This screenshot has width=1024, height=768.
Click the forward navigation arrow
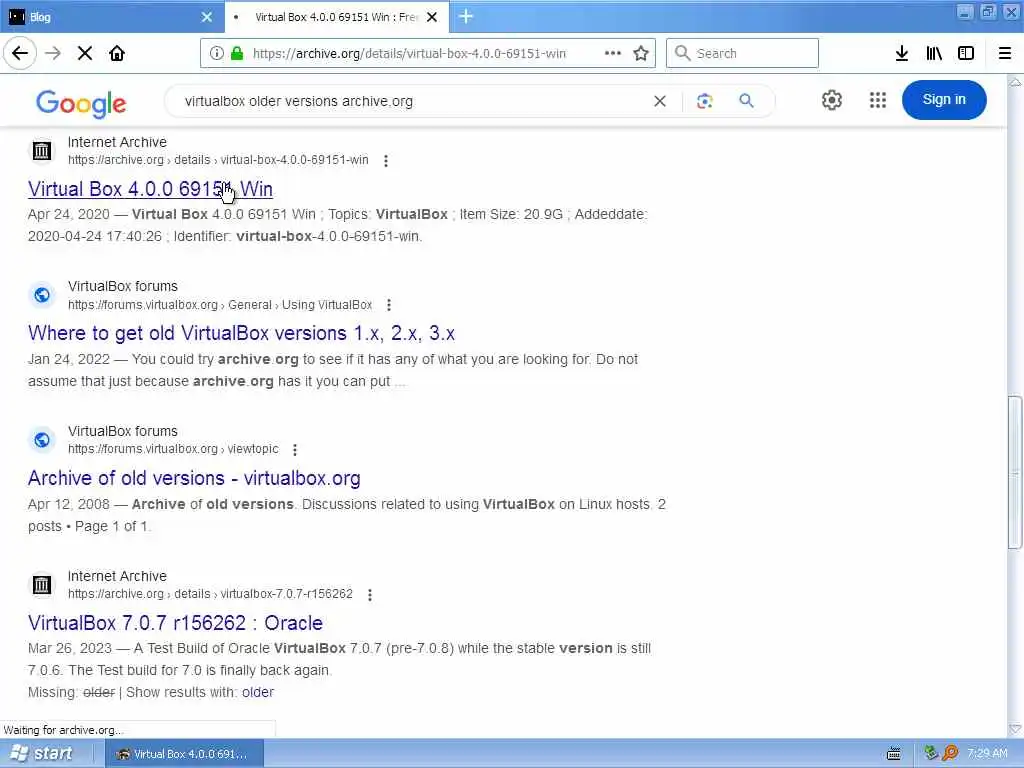[x=53, y=53]
